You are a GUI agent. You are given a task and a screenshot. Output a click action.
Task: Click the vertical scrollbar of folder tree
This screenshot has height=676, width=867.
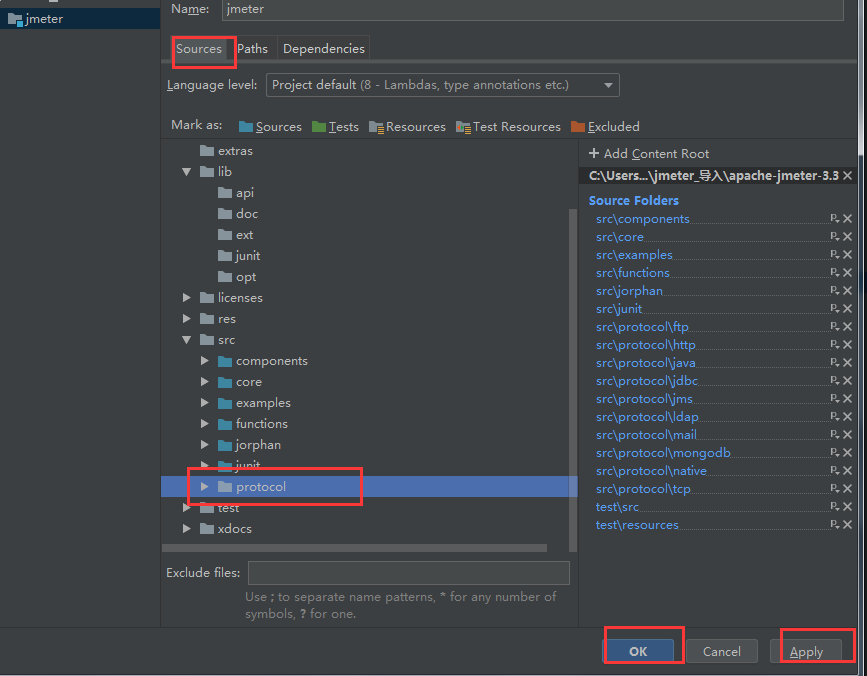click(573, 380)
